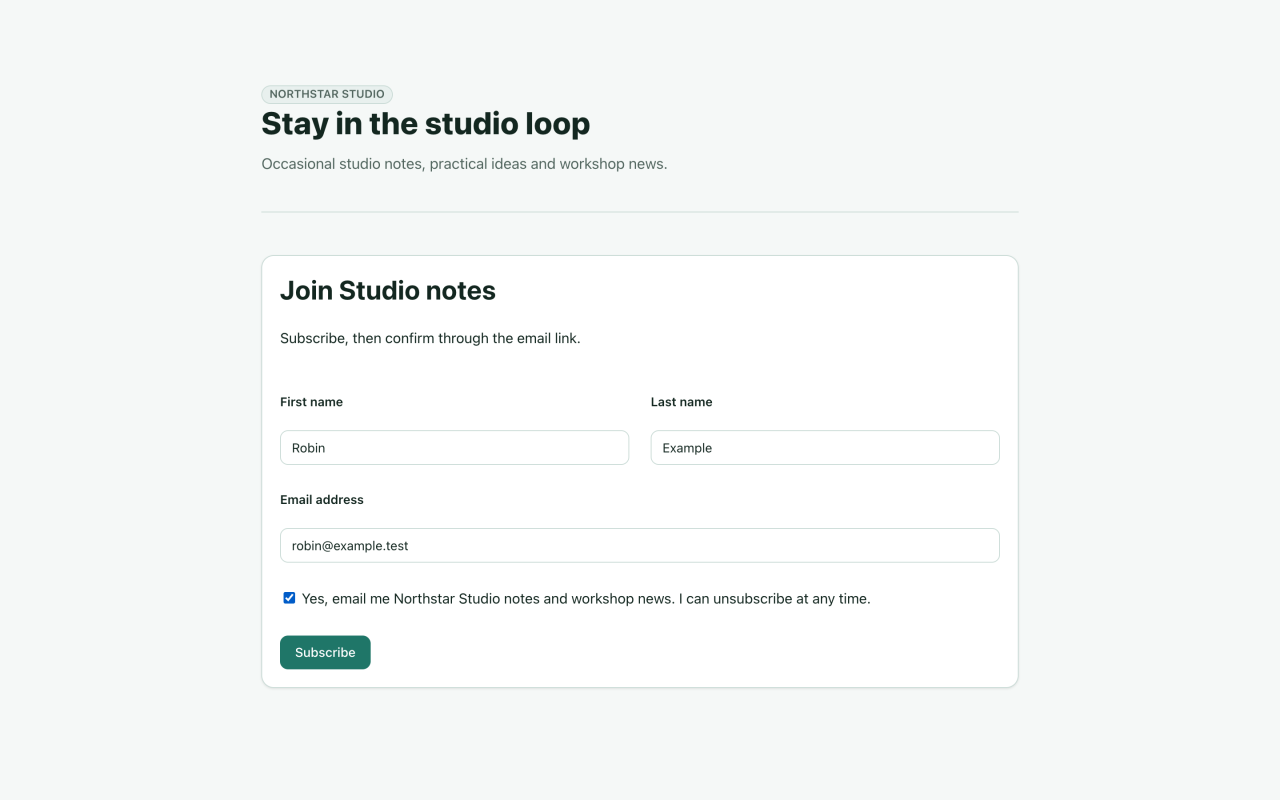Click the 'Yes, email me Northstar Studio notes' label
The image size is (1280, 800).
pyautogui.click(x=586, y=599)
